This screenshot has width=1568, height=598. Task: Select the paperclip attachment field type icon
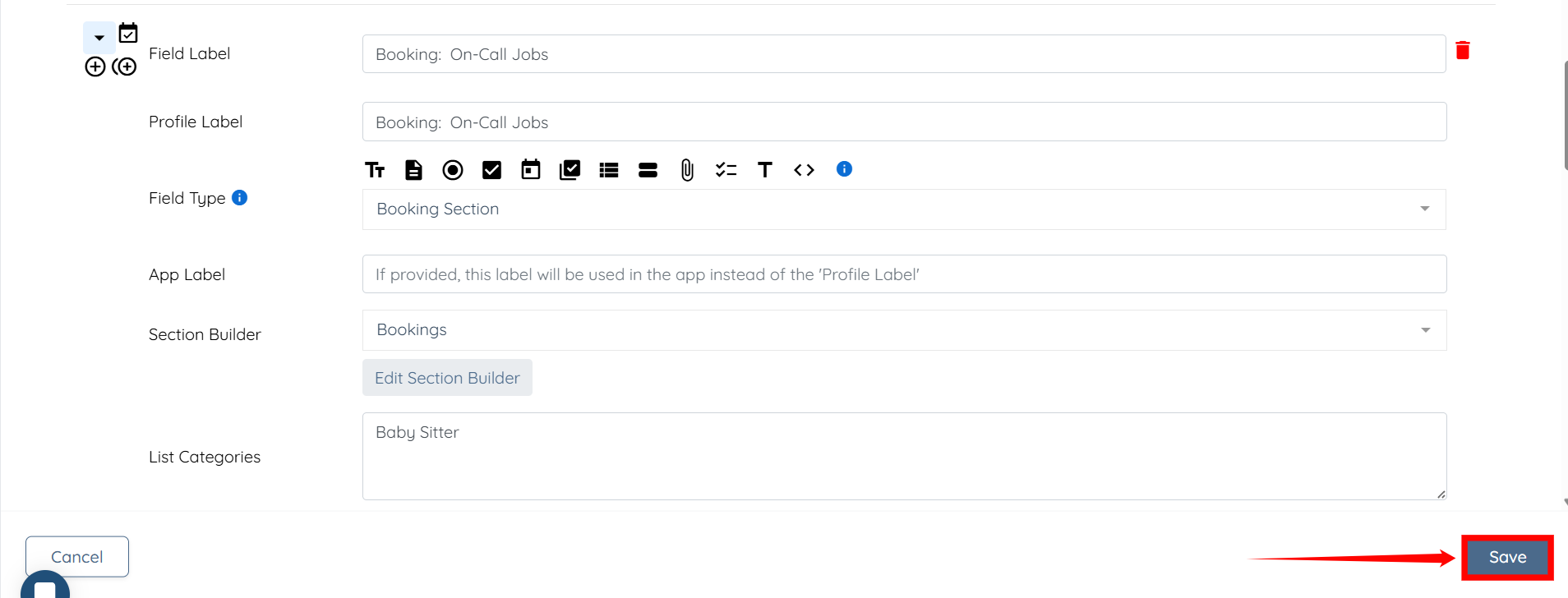[x=687, y=170]
